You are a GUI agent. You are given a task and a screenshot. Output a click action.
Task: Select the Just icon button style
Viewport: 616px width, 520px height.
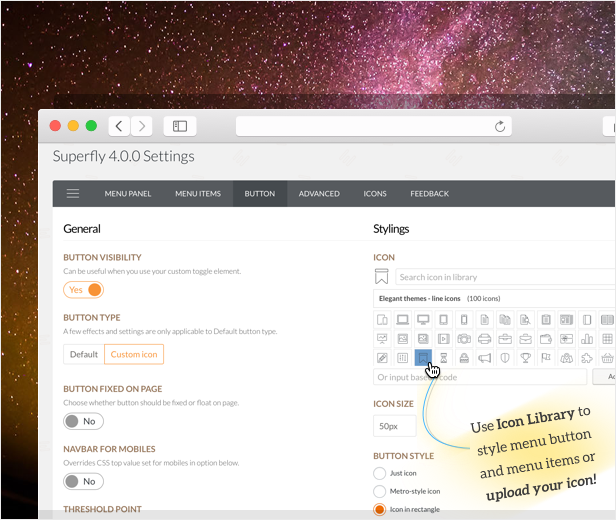(x=379, y=473)
